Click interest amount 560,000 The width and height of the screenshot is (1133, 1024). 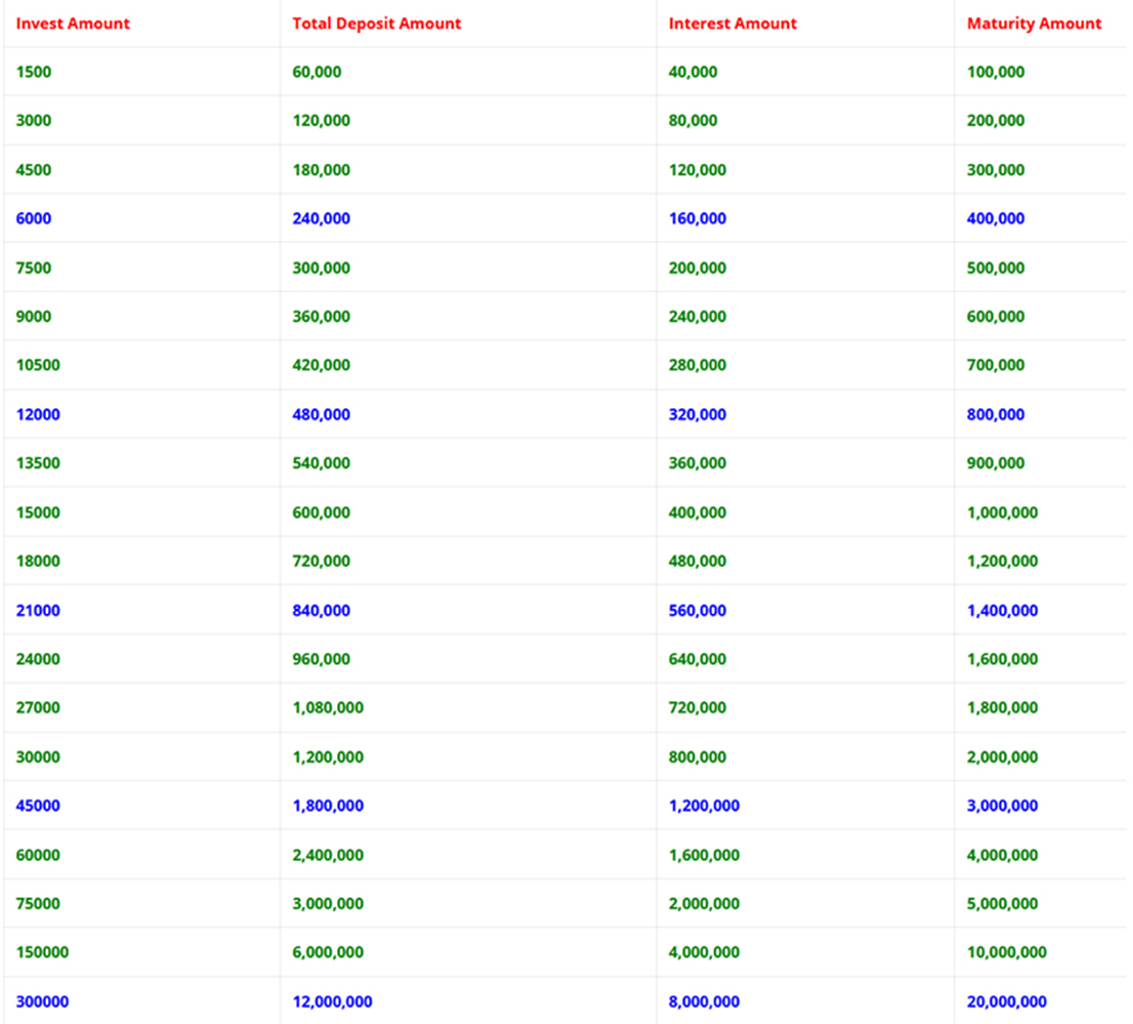(x=697, y=610)
